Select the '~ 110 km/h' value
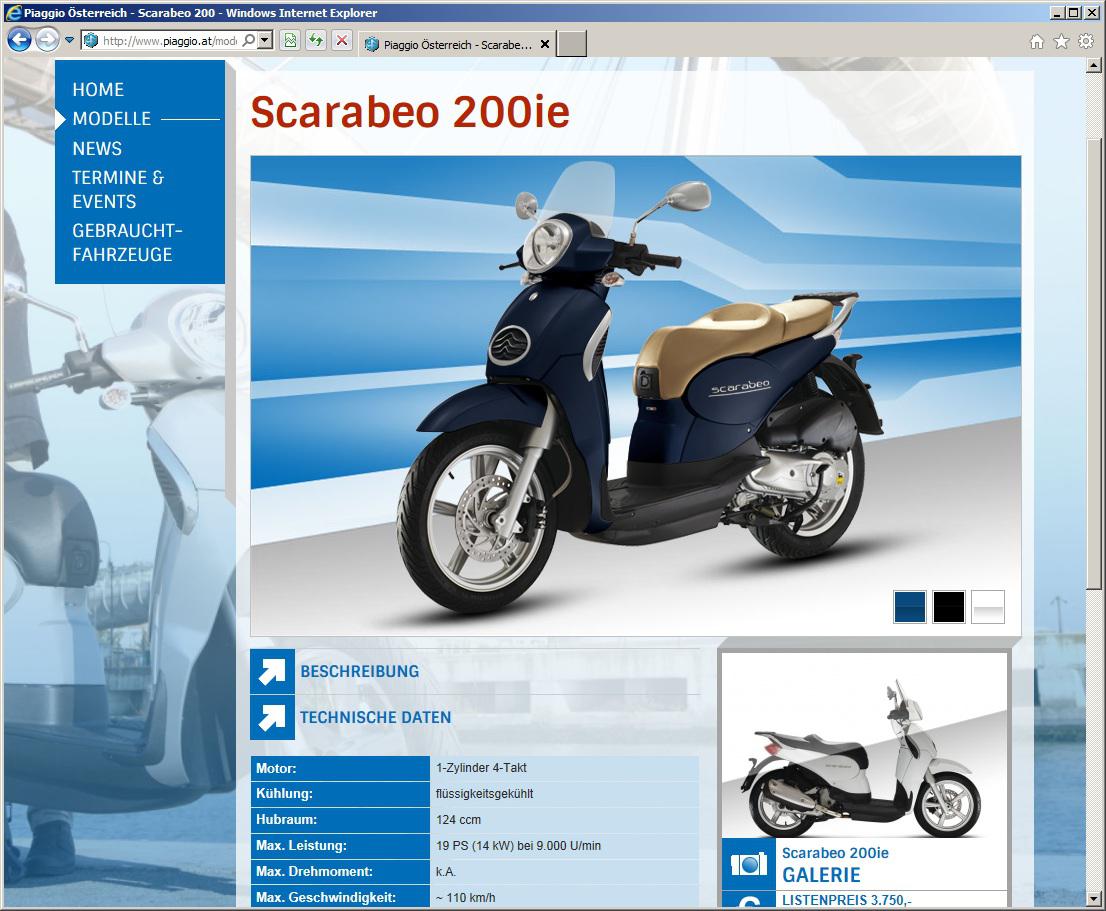This screenshot has width=1106, height=911. tap(466, 898)
